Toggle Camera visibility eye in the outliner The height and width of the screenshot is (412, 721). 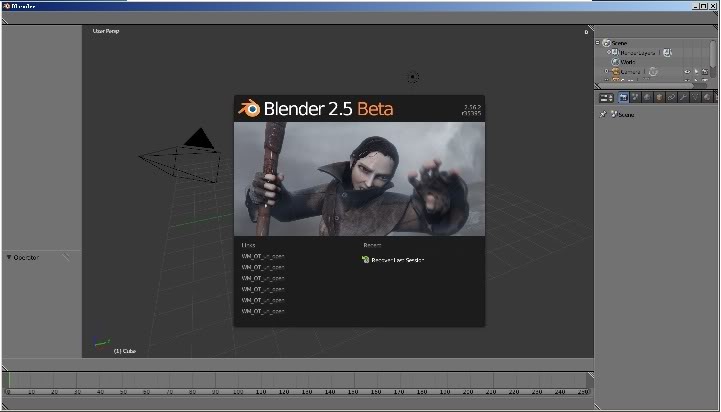coord(687,72)
